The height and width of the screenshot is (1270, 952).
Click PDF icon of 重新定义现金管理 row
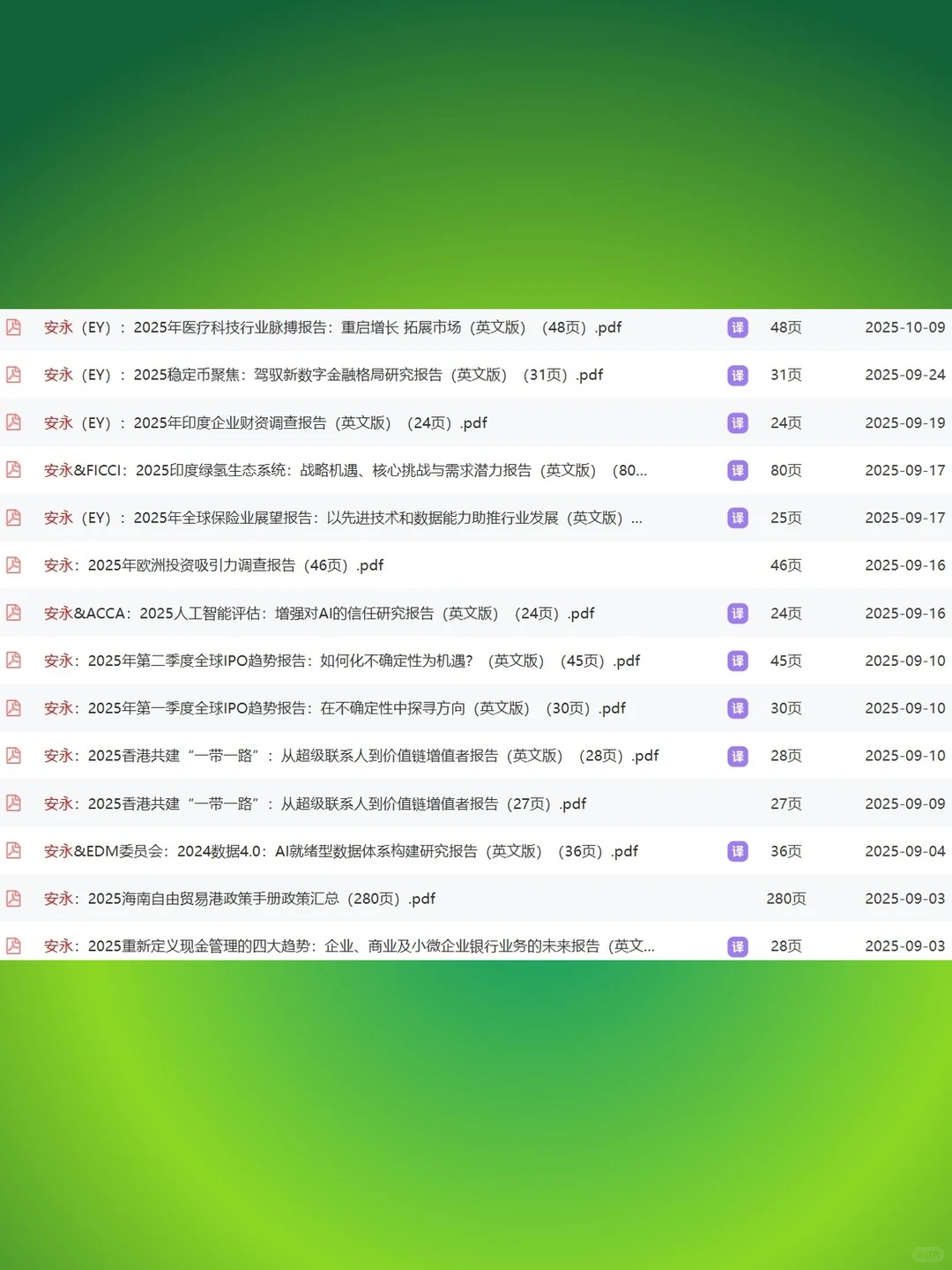point(13,946)
